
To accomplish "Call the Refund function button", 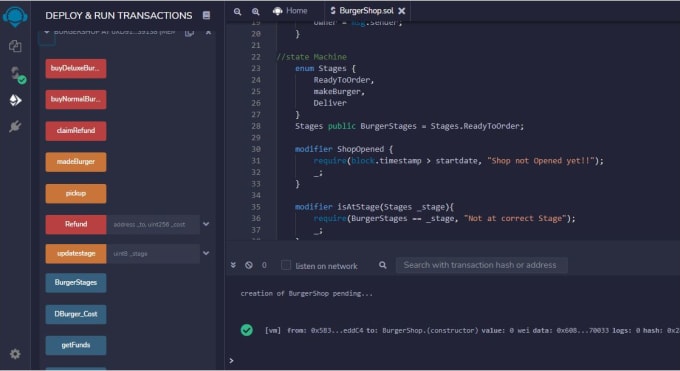I will pyautogui.click(x=76, y=224).
